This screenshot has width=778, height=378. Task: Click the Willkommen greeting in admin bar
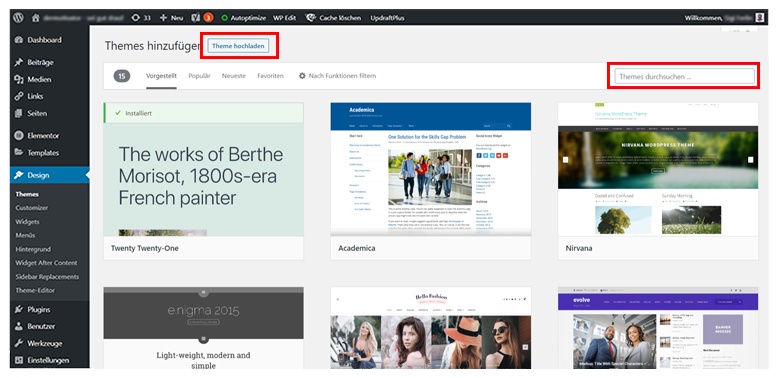point(704,17)
